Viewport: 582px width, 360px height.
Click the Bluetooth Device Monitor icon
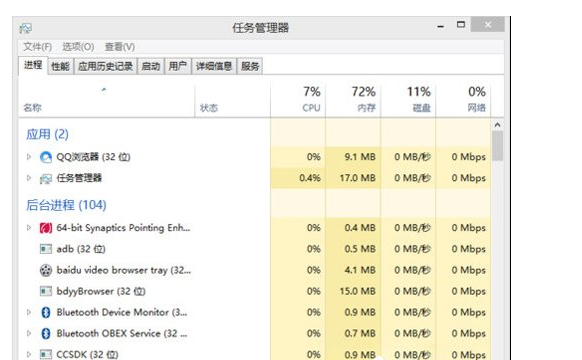tap(46, 312)
